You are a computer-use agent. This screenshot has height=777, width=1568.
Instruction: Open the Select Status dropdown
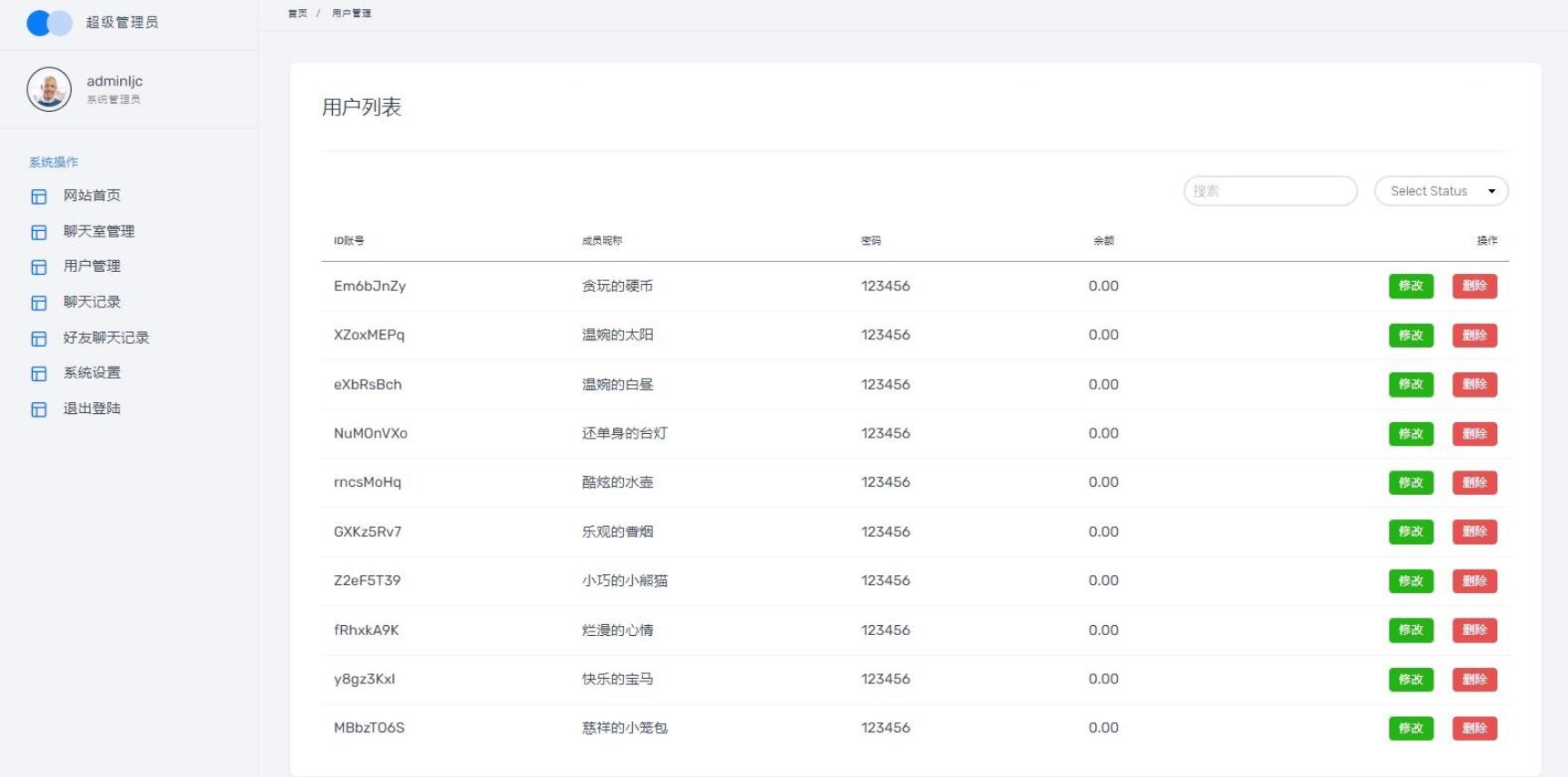1441,191
